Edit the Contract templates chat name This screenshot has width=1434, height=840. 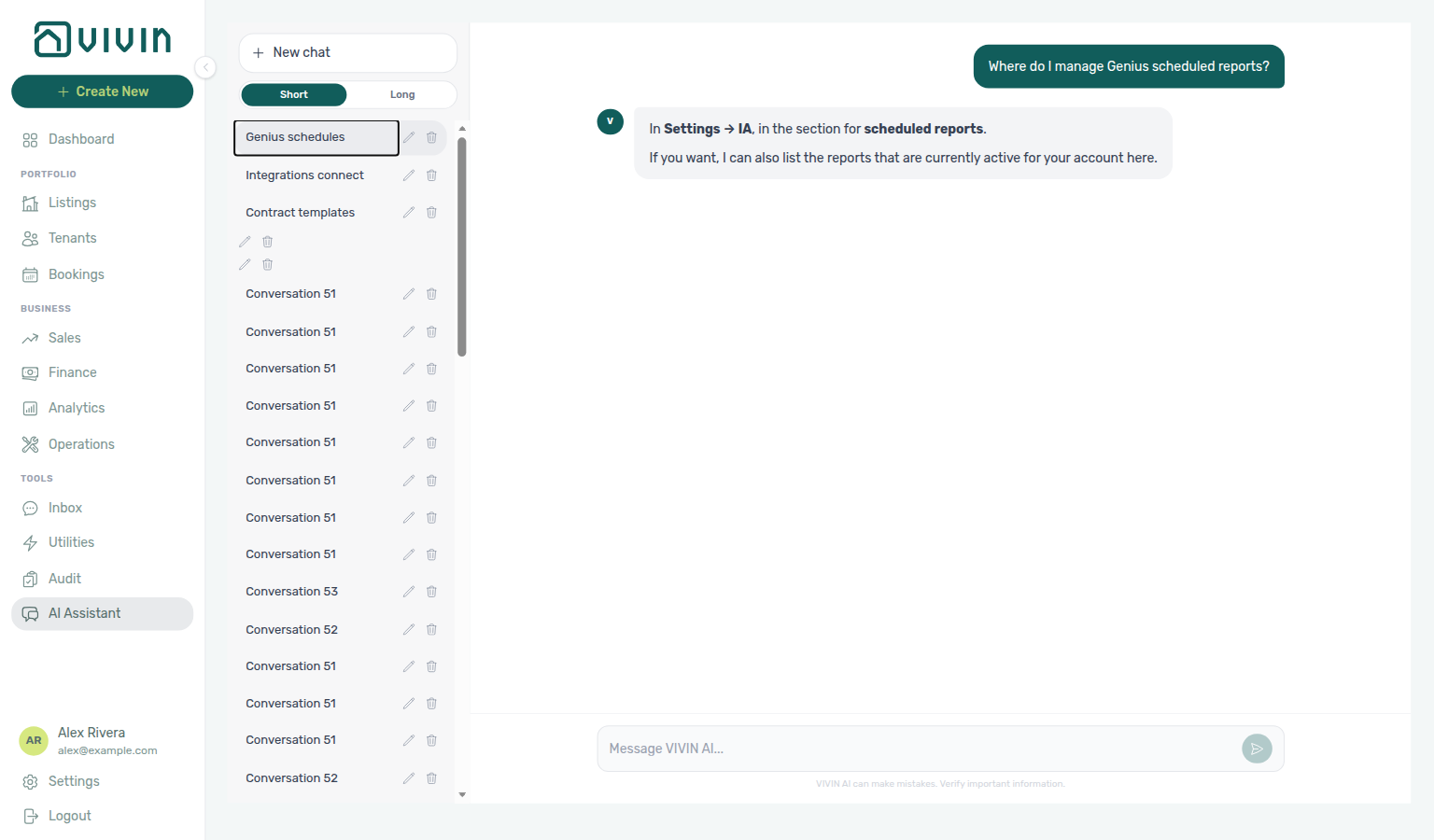click(409, 213)
